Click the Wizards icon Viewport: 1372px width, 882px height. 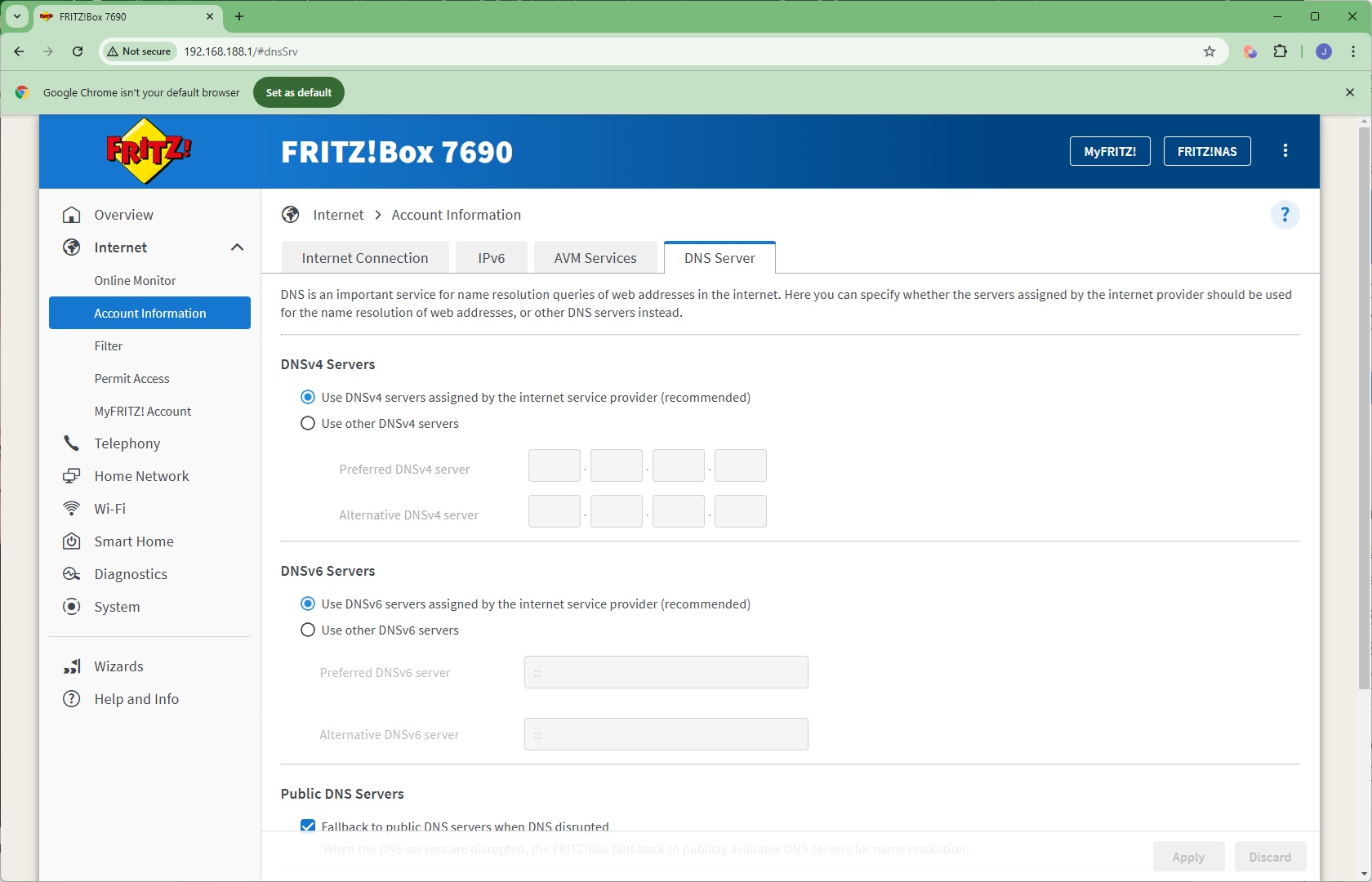coord(72,666)
